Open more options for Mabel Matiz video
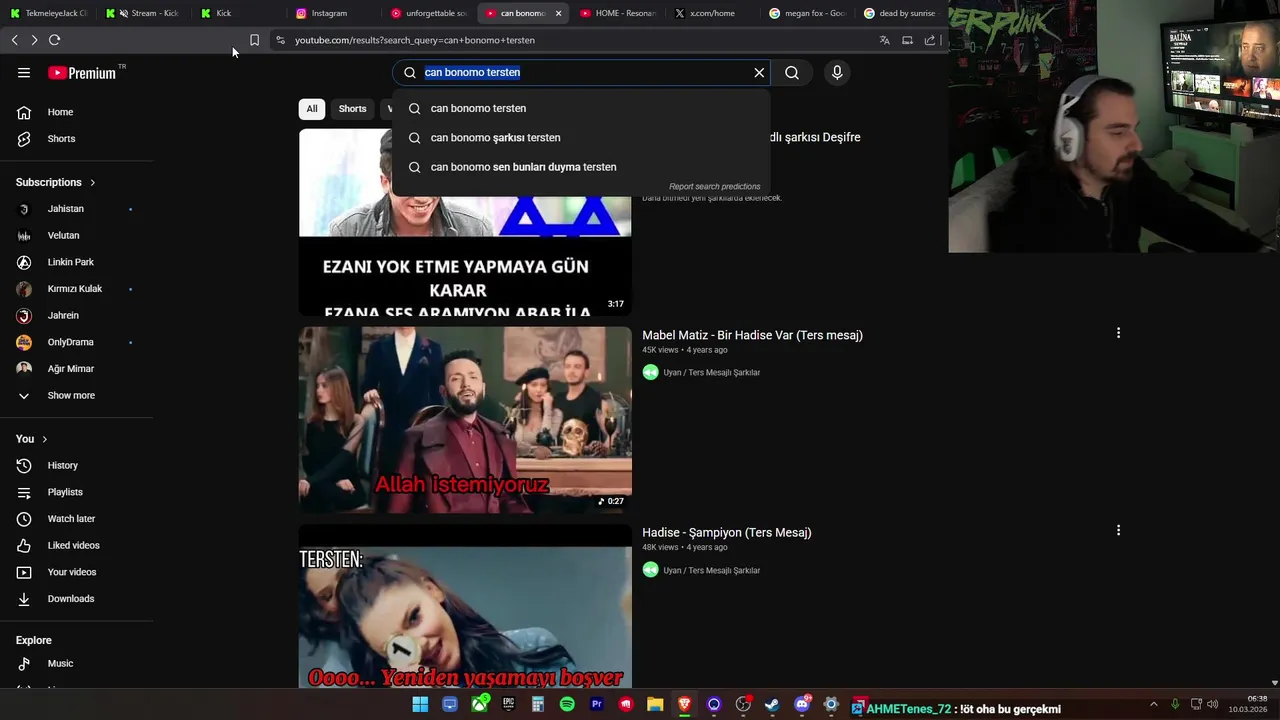The image size is (1280, 720). [1118, 333]
